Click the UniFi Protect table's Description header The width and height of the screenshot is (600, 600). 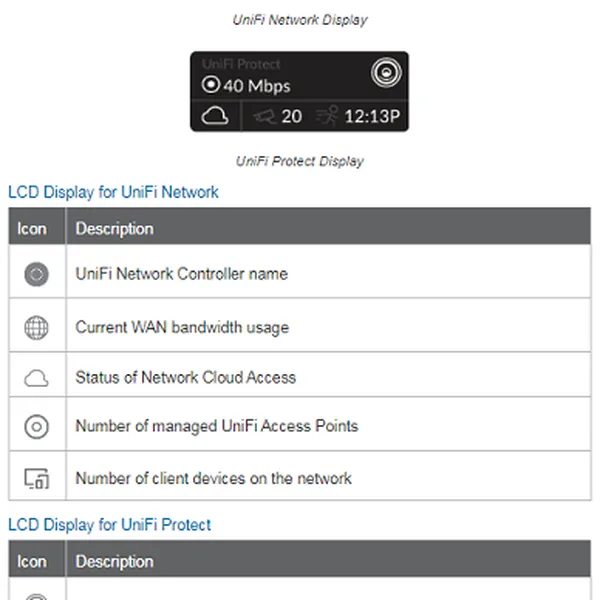tap(115, 561)
